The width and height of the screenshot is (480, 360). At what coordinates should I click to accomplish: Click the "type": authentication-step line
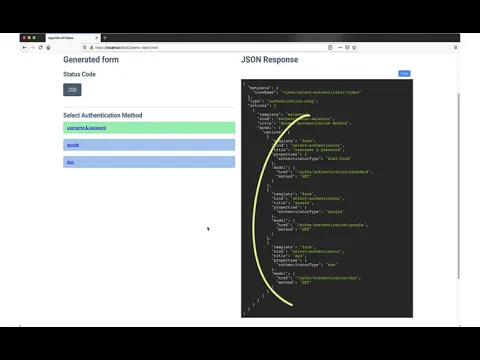click(x=284, y=101)
